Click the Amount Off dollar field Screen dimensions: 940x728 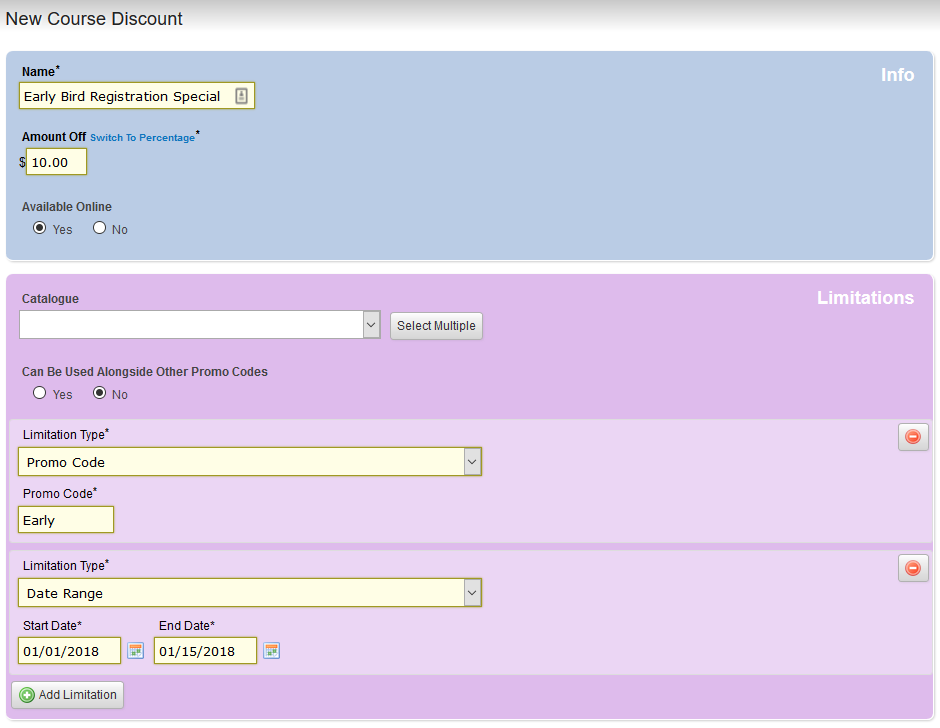[56, 162]
